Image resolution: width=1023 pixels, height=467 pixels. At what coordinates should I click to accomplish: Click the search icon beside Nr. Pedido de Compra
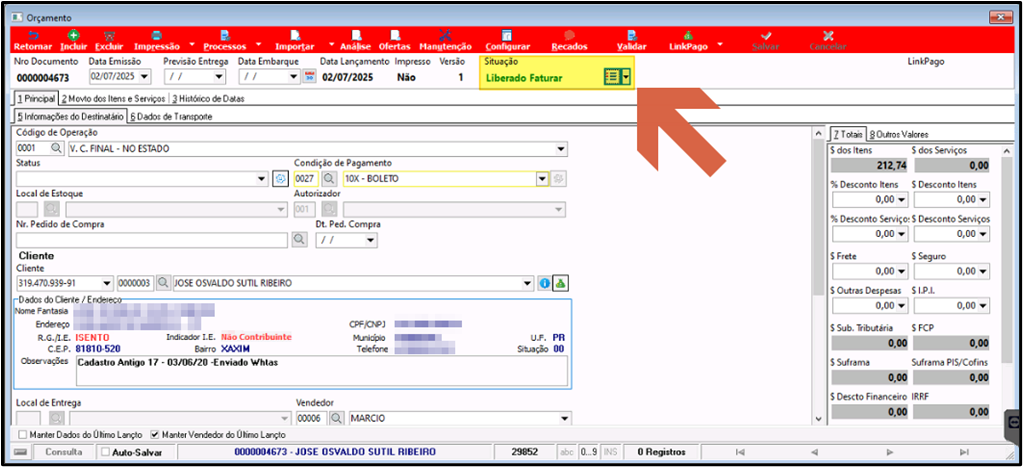(x=299, y=241)
